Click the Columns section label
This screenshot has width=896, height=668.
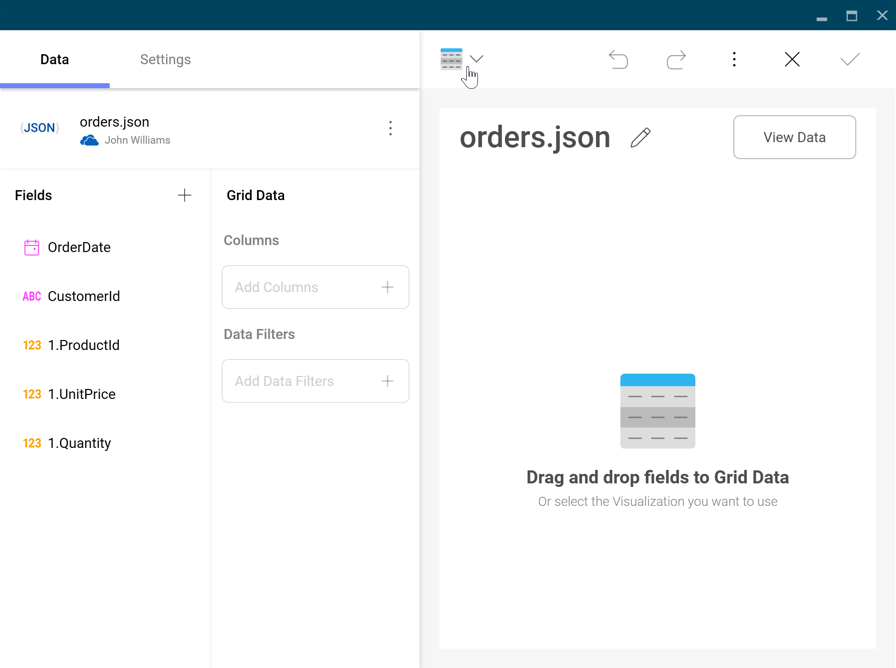tap(251, 241)
